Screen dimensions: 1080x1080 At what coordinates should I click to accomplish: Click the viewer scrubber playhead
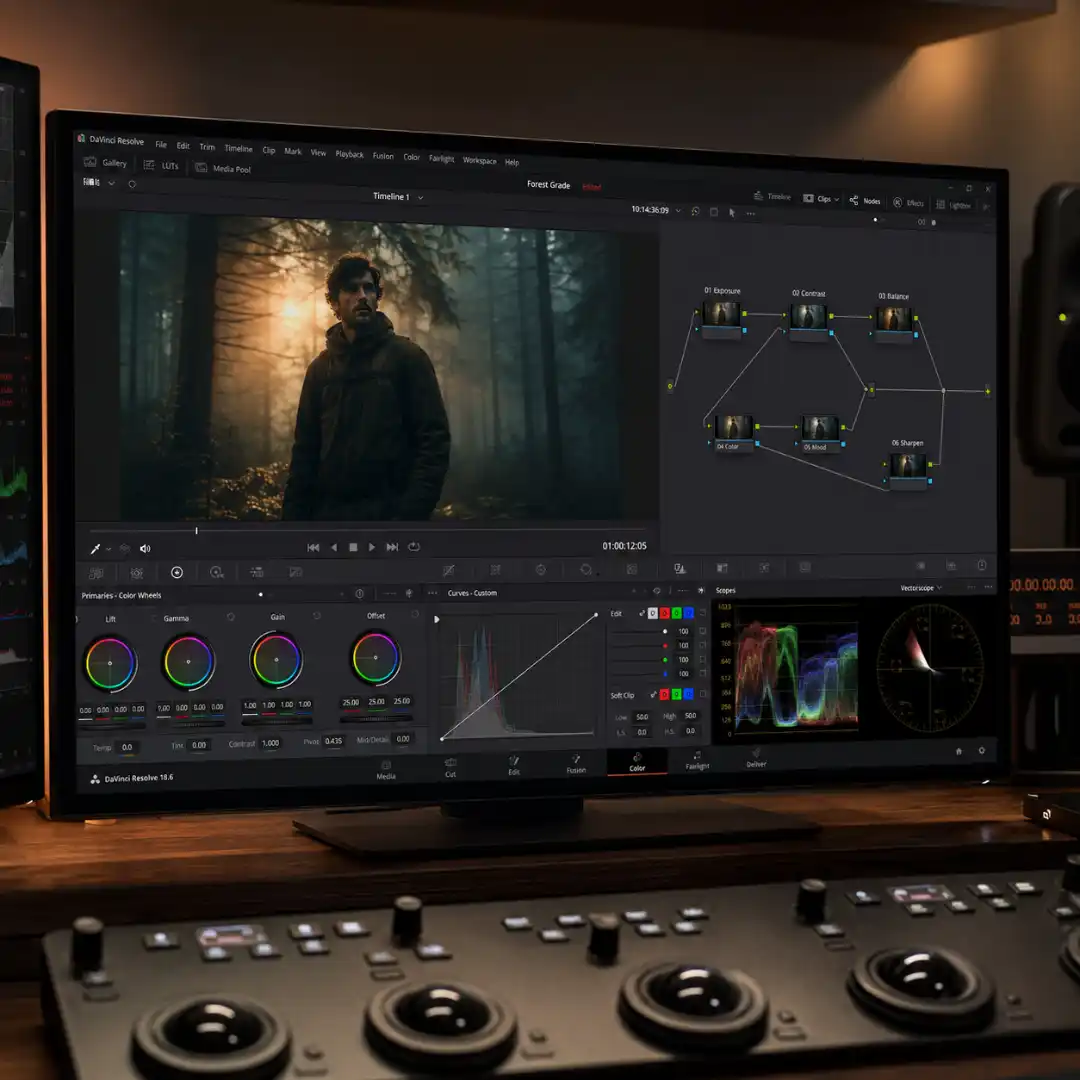[x=196, y=531]
